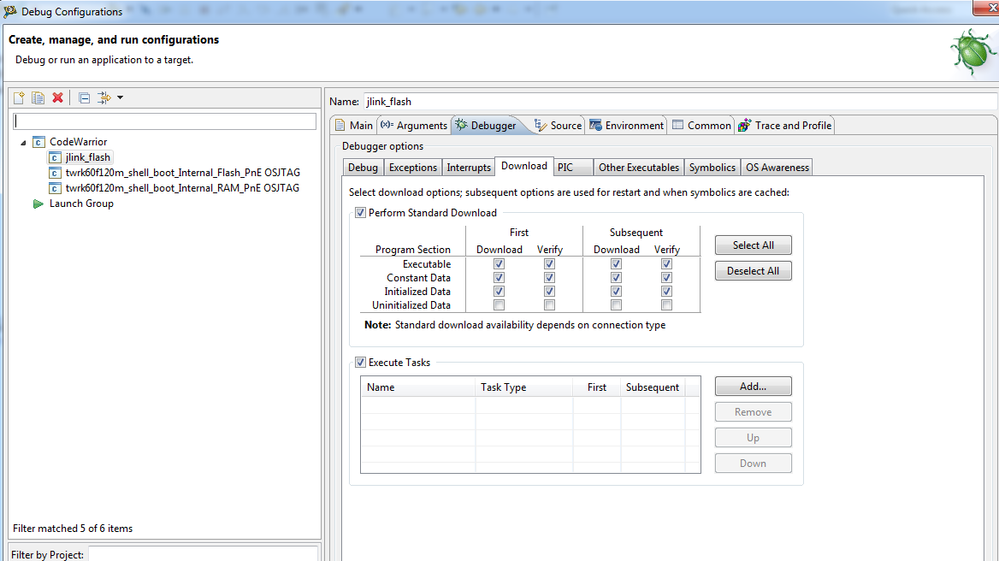Screen dimensions: 999x561
Task: Click the Duplicate configuration icon
Action: point(38,97)
